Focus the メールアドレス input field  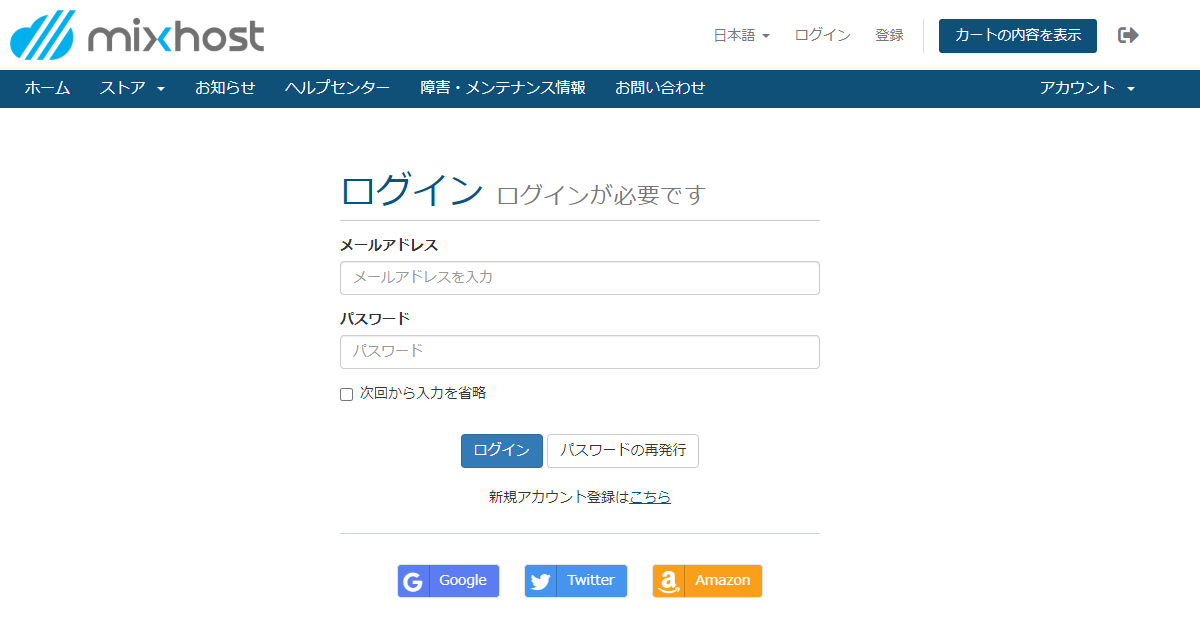[x=580, y=278]
